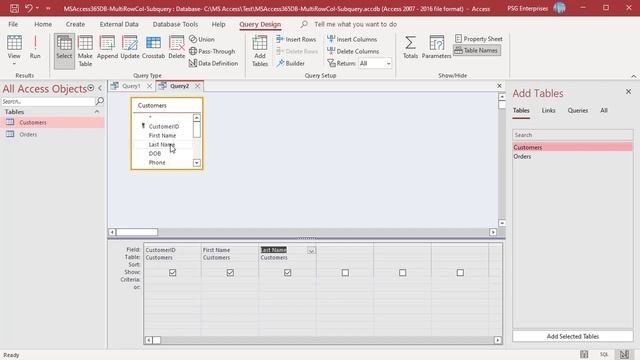640x360 pixels.
Task: Open the expression Builder
Action: [290, 63]
